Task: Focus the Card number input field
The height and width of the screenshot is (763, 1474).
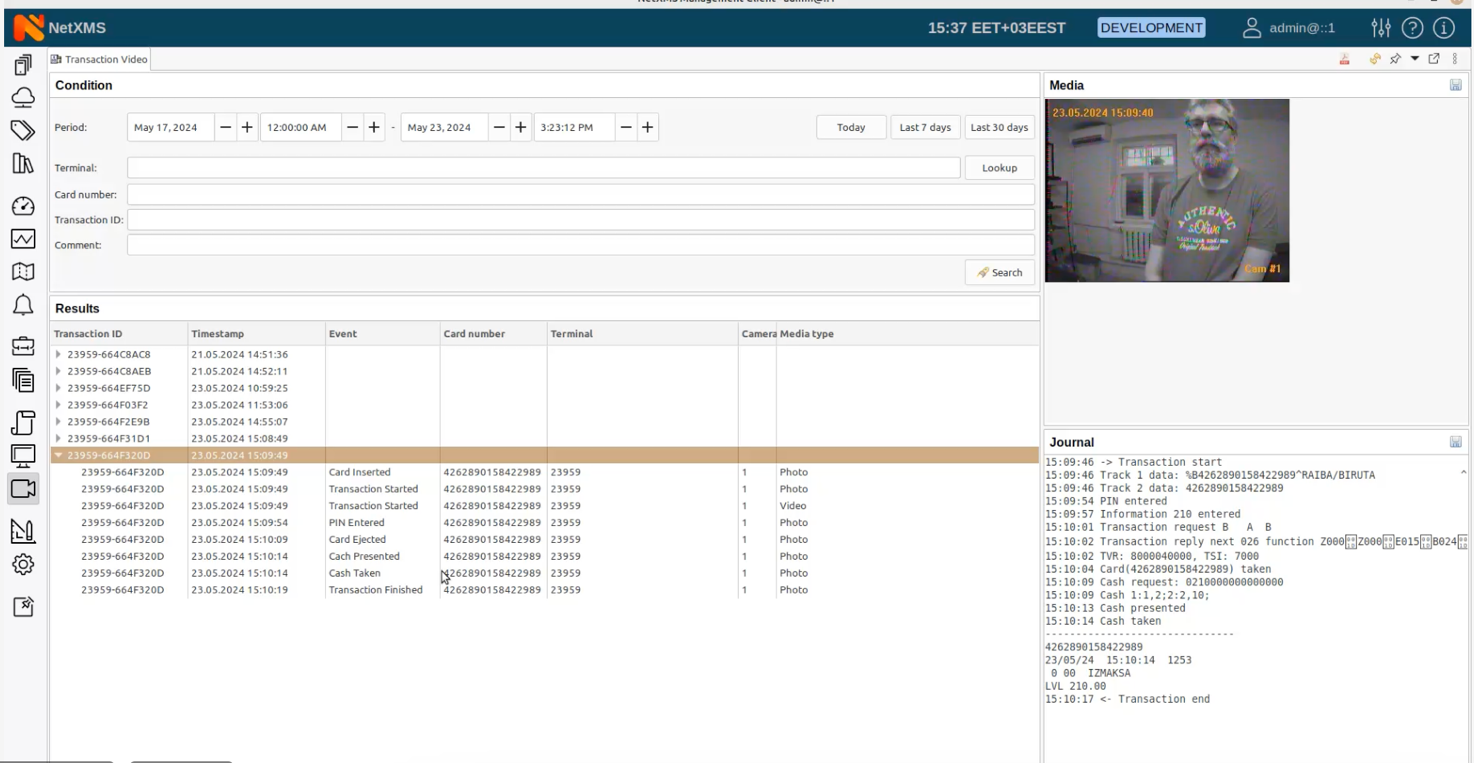Action: [580, 195]
